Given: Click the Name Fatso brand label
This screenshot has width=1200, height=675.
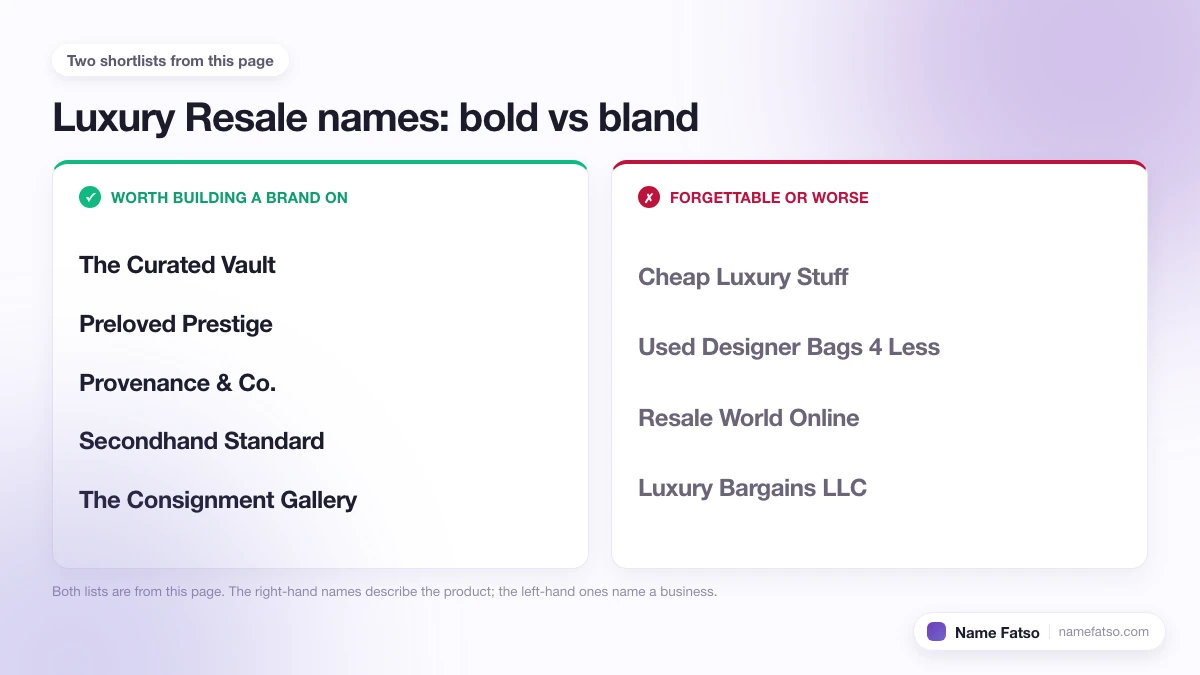Looking at the screenshot, I should [x=997, y=632].
